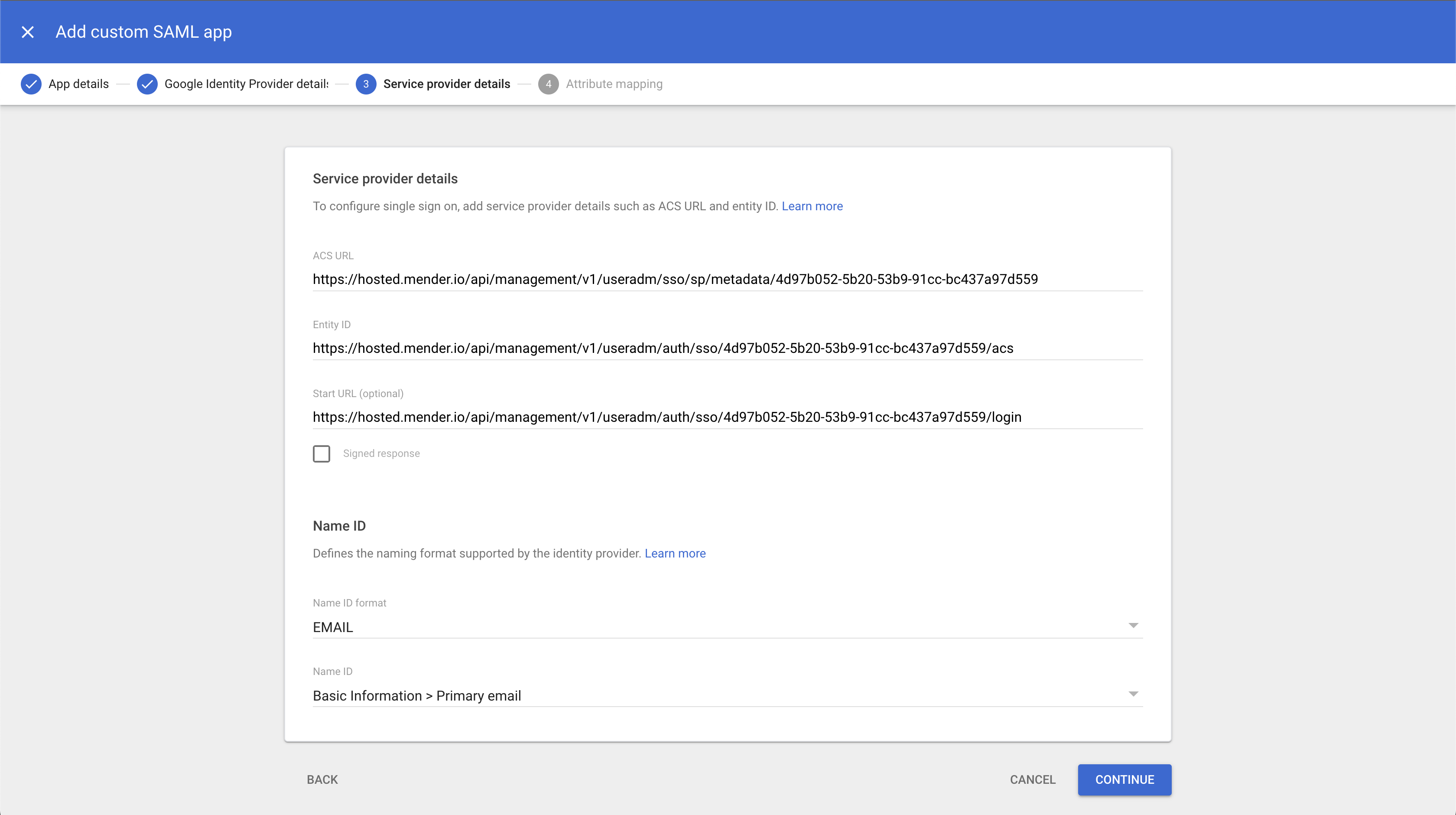Enable the Signed response checkbox

(322, 453)
